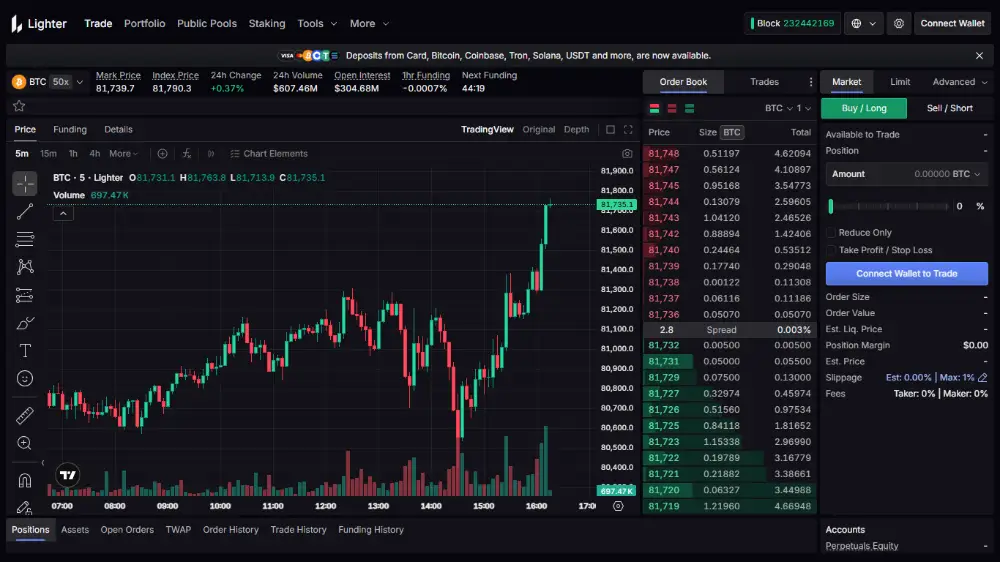The image size is (1000, 562).
Task: Open the Portfolio page
Action: [x=144, y=24]
